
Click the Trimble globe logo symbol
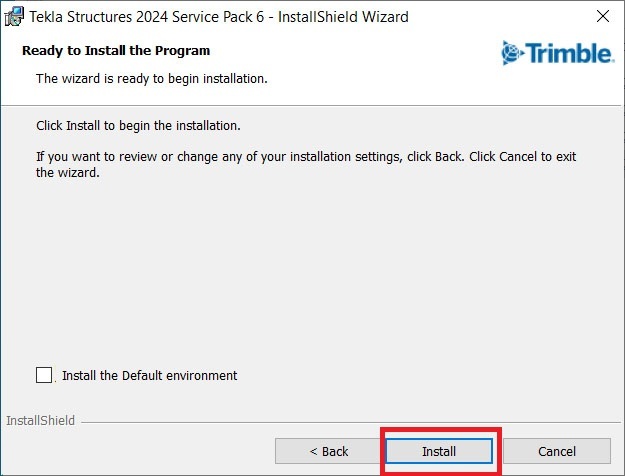tap(512, 53)
